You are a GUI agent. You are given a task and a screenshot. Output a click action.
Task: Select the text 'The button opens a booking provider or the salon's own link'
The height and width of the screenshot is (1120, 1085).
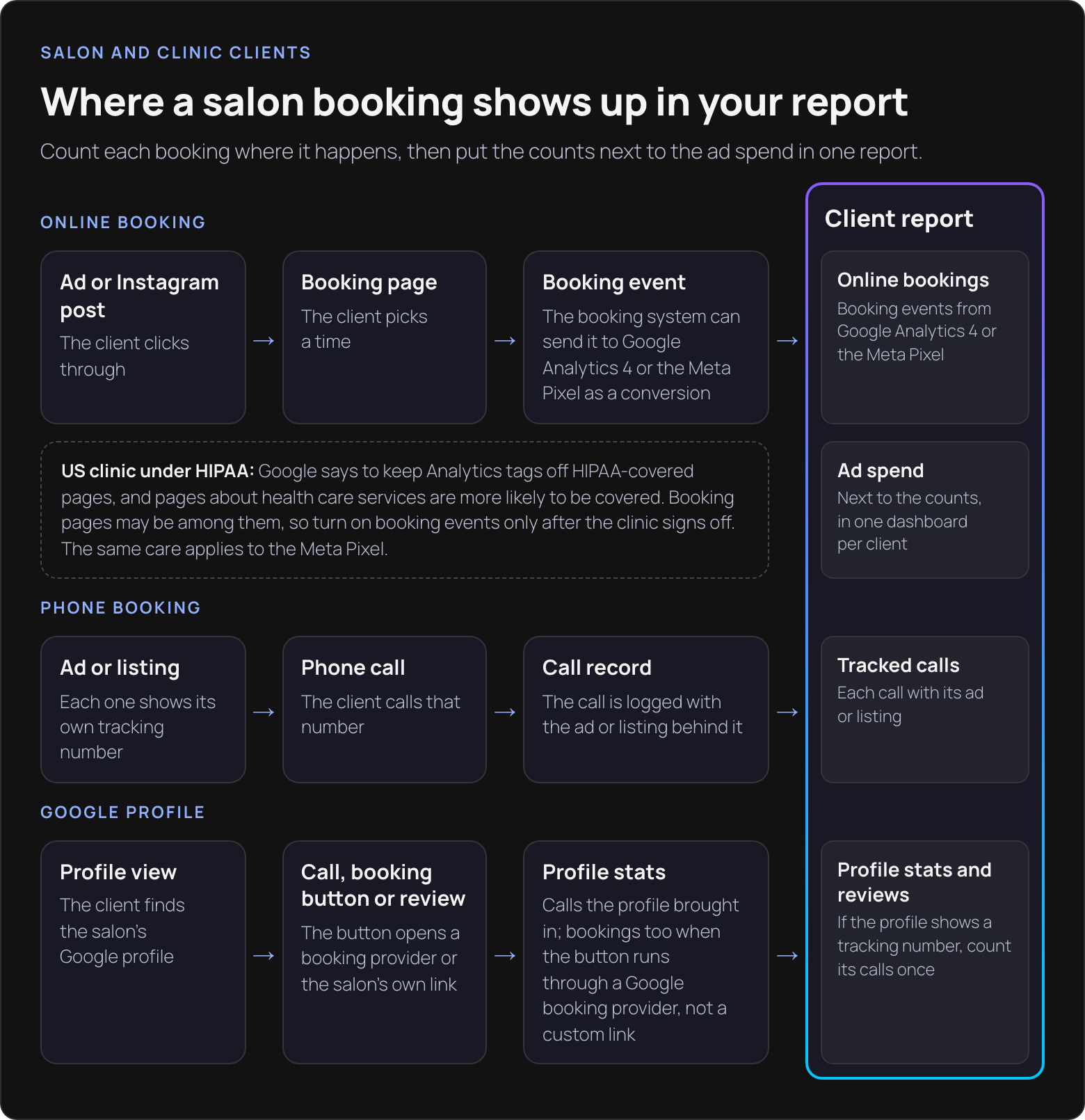point(380,959)
